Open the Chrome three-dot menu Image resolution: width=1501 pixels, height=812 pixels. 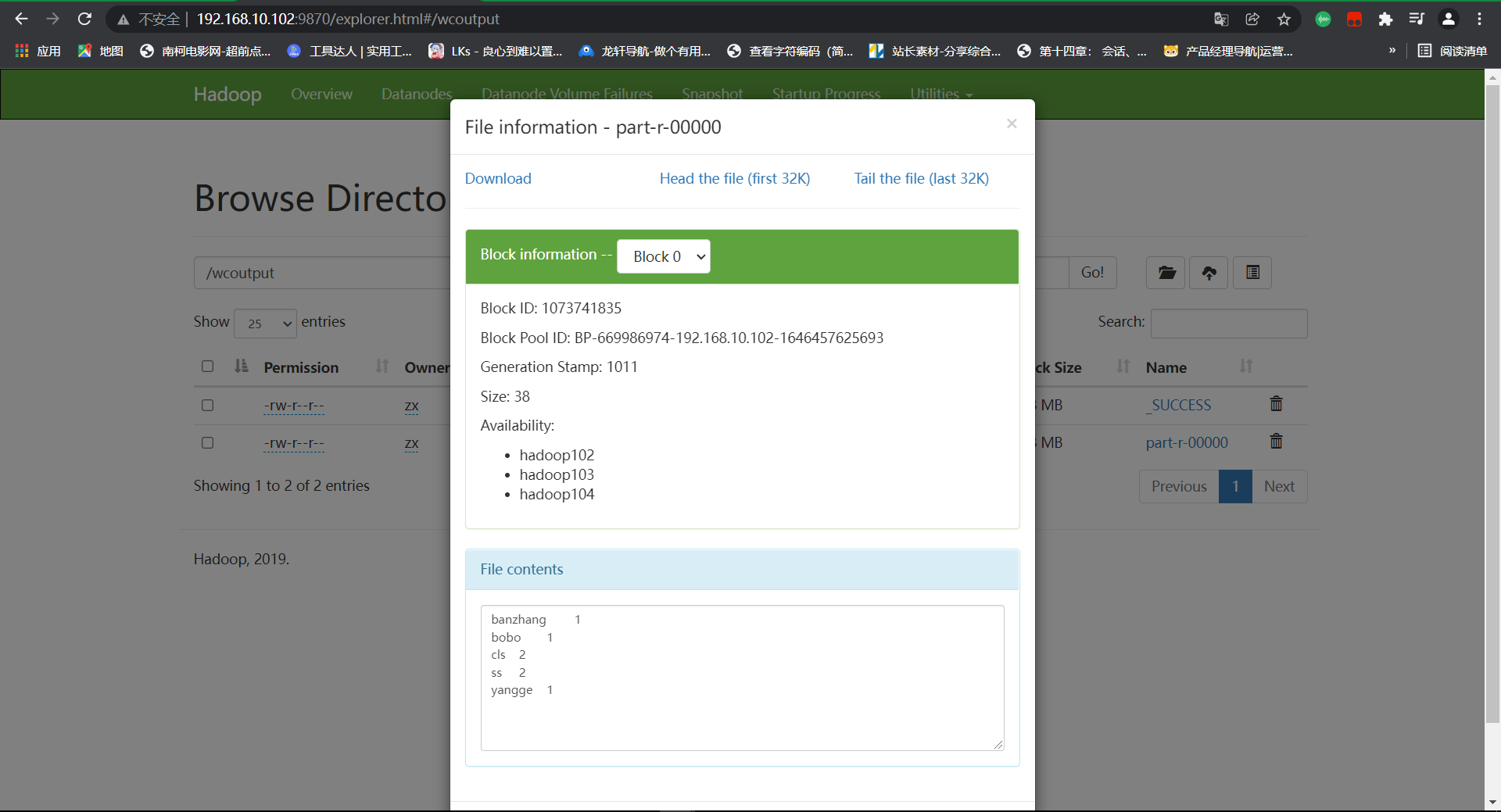pyautogui.click(x=1479, y=19)
